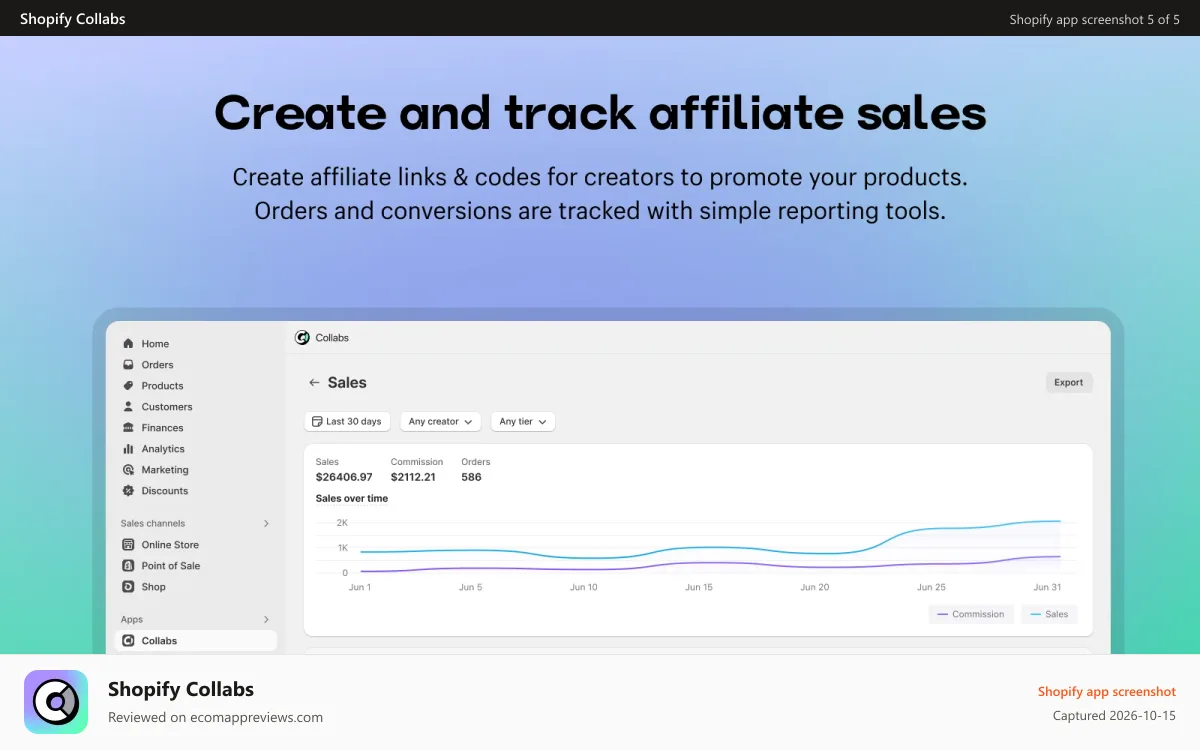The image size is (1200, 750).
Task: Open Finances in the sidebar
Action: click(163, 428)
